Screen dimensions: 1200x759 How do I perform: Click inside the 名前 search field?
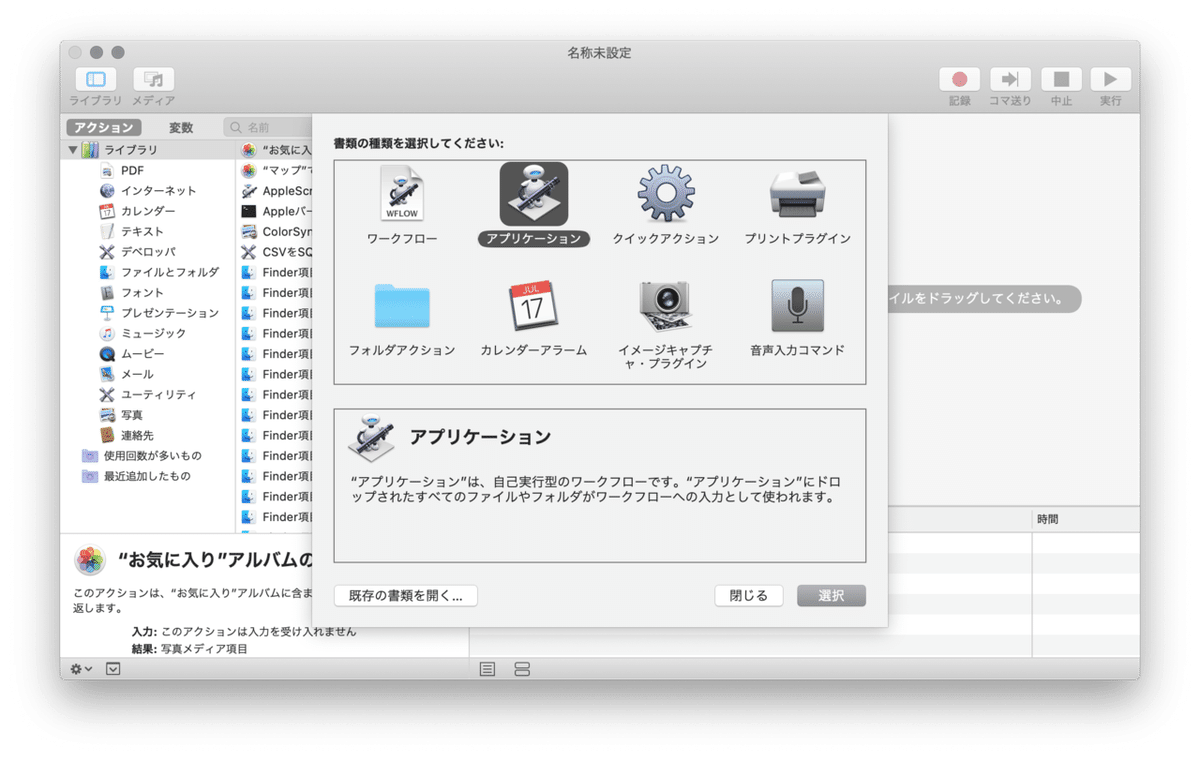point(270,127)
